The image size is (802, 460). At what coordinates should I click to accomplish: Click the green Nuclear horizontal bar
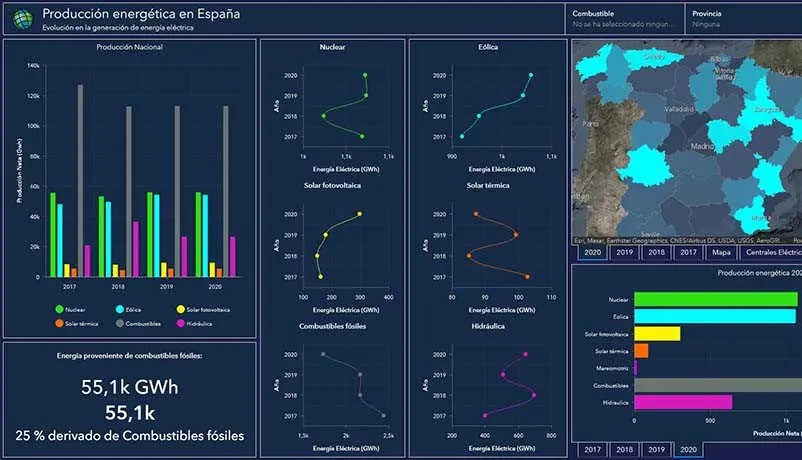715,299
